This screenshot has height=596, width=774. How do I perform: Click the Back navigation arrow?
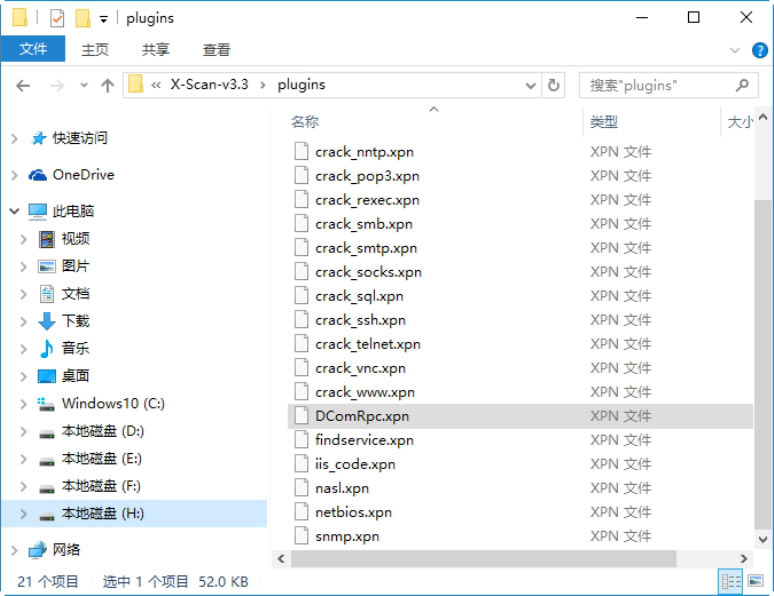(x=23, y=86)
